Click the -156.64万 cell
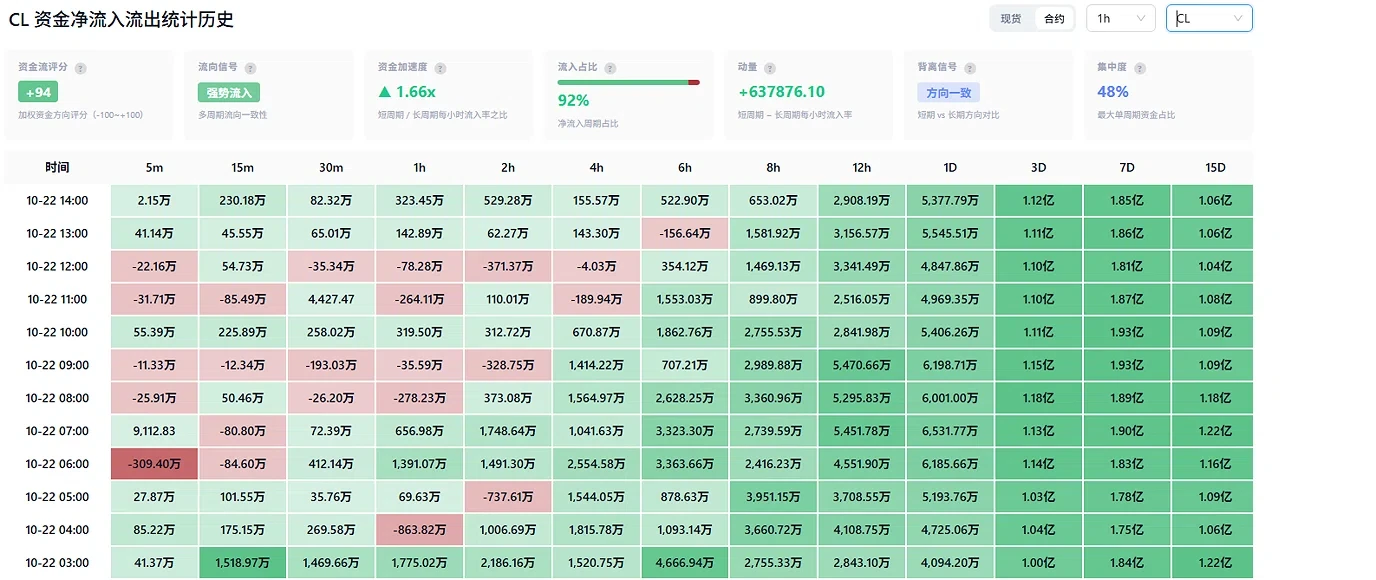 click(685, 234)
